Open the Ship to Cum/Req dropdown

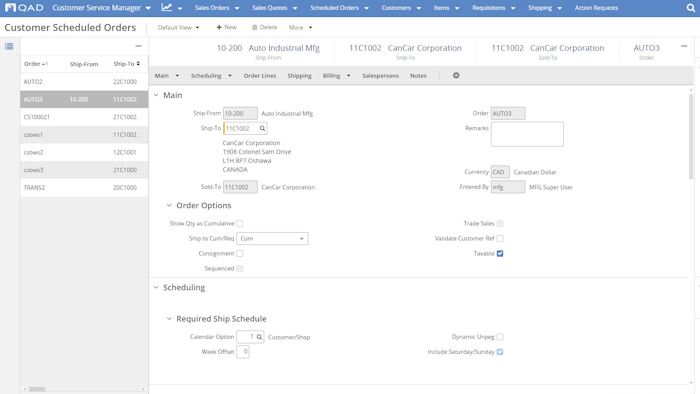pos(272,239)
